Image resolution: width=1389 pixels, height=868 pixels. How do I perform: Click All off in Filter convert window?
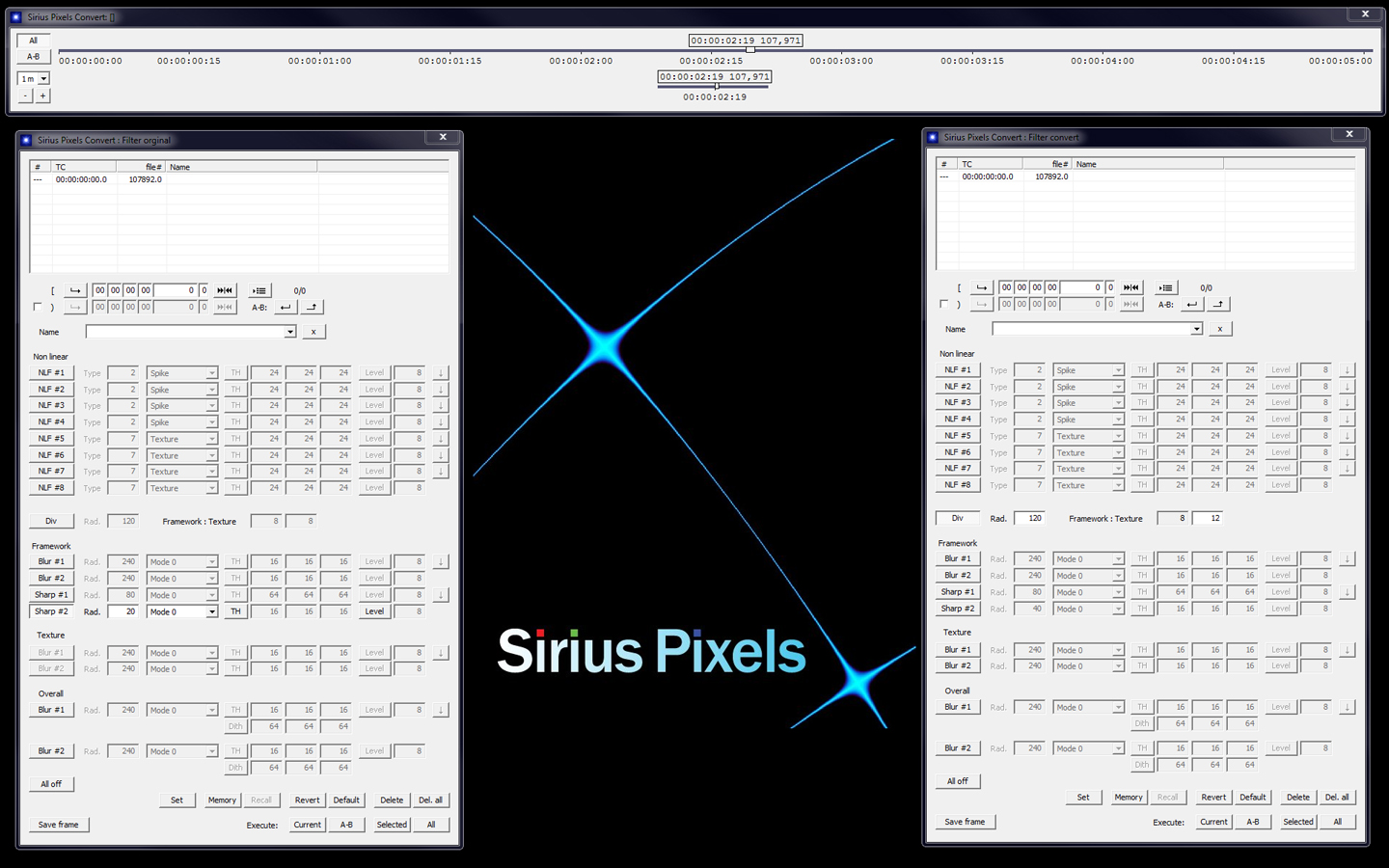[x=958, y=781]
